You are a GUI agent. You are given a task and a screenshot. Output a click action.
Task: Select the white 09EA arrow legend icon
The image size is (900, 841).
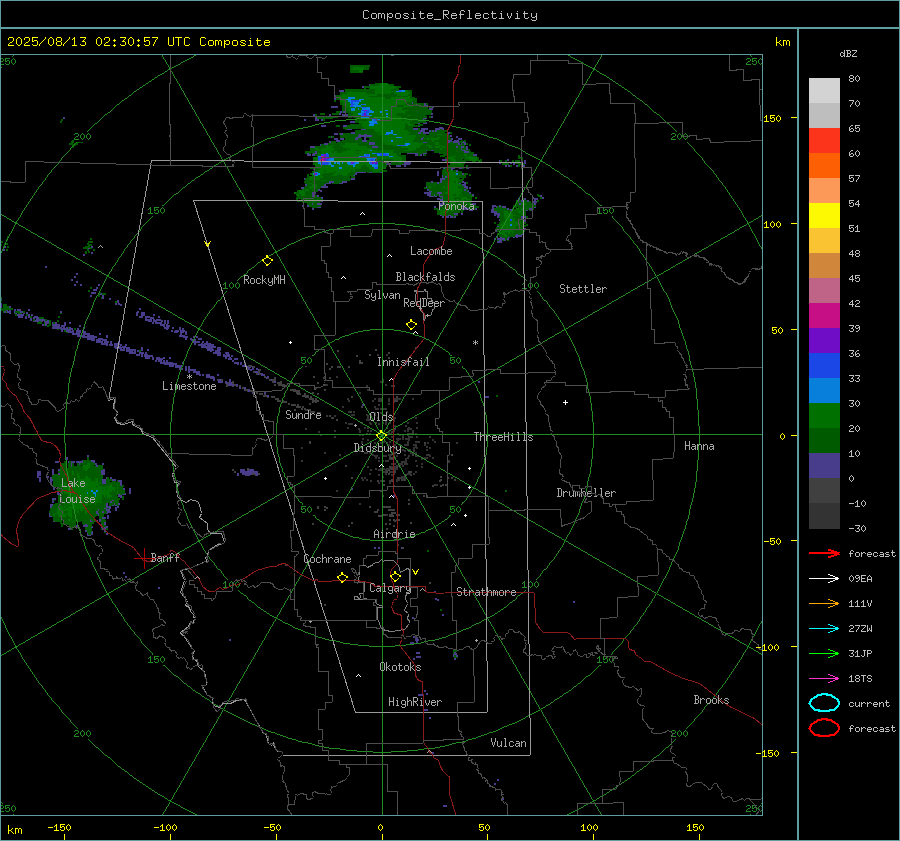[x=824, y=579]
